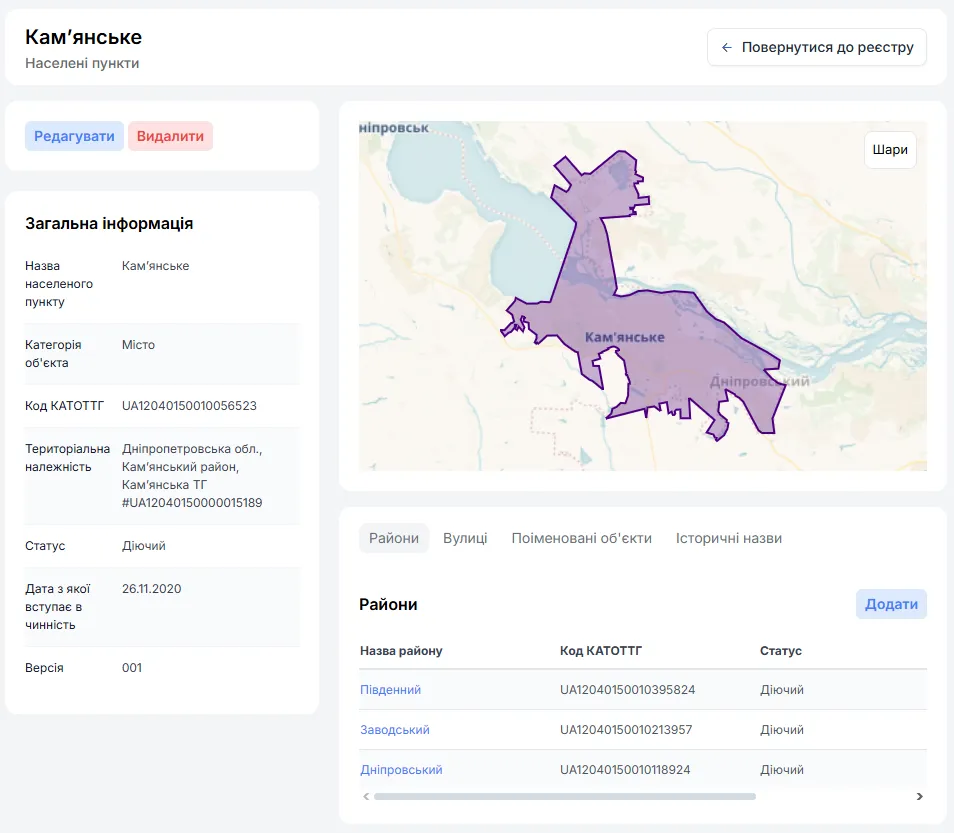This screenshot has height=833, width=954.
Task: Add a district with Додати button
Action: (x=891, y=604)
